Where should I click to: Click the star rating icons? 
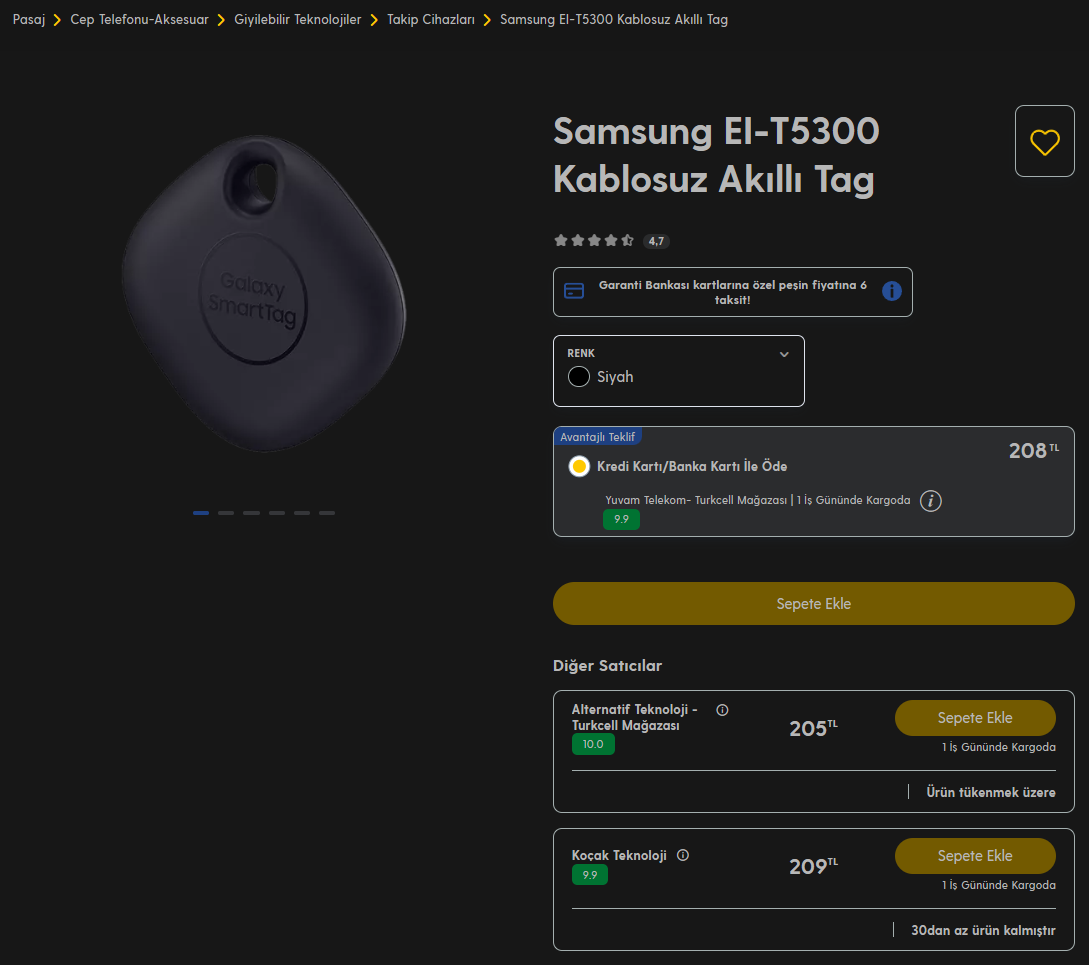click(594, 240)
